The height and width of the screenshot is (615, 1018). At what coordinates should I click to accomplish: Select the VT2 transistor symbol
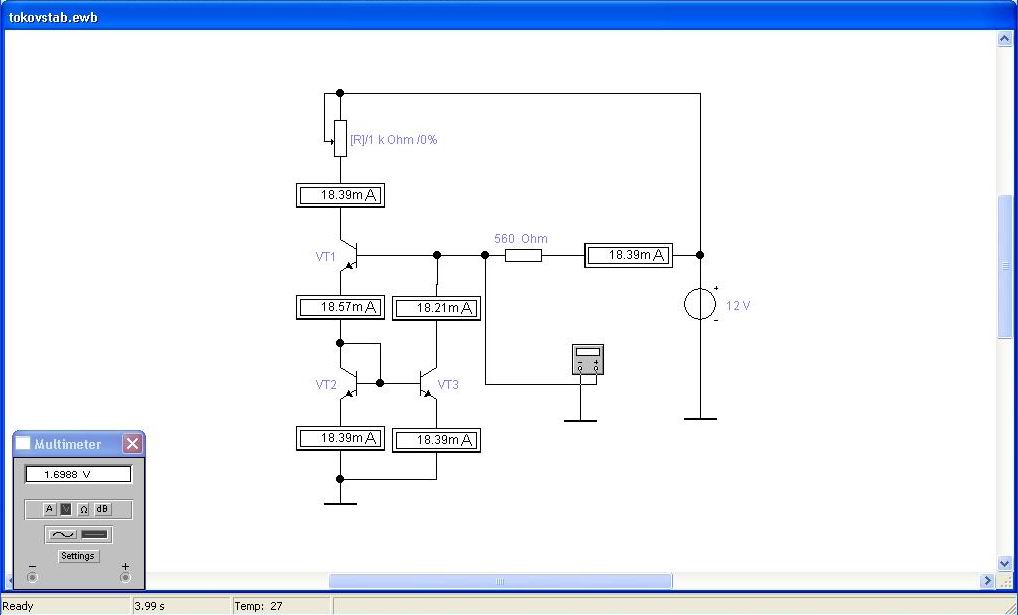pos(346,382)
